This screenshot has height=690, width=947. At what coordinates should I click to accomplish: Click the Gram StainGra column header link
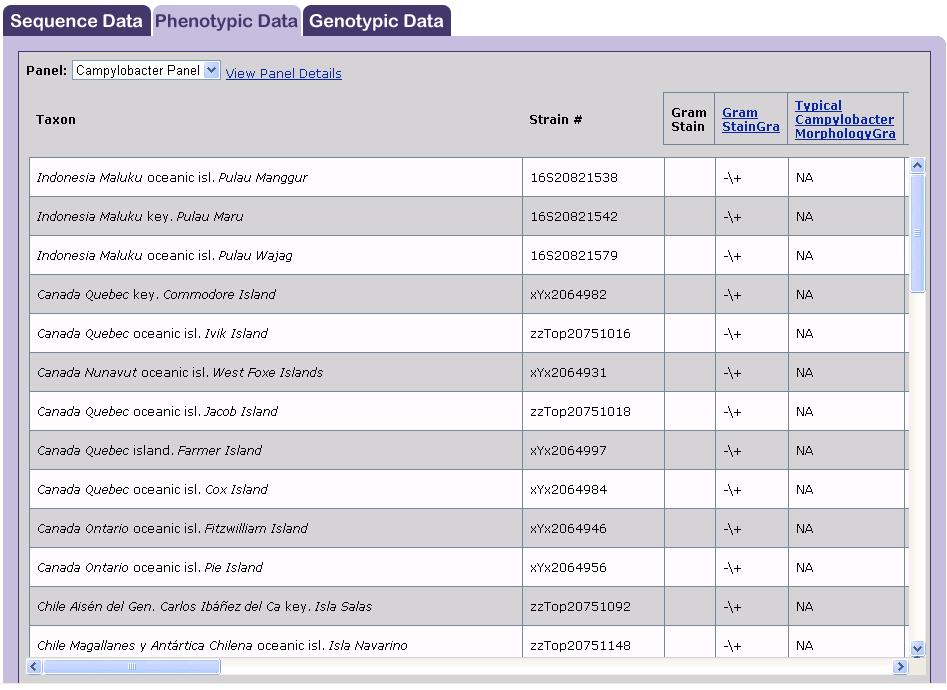tap(751, 120)
